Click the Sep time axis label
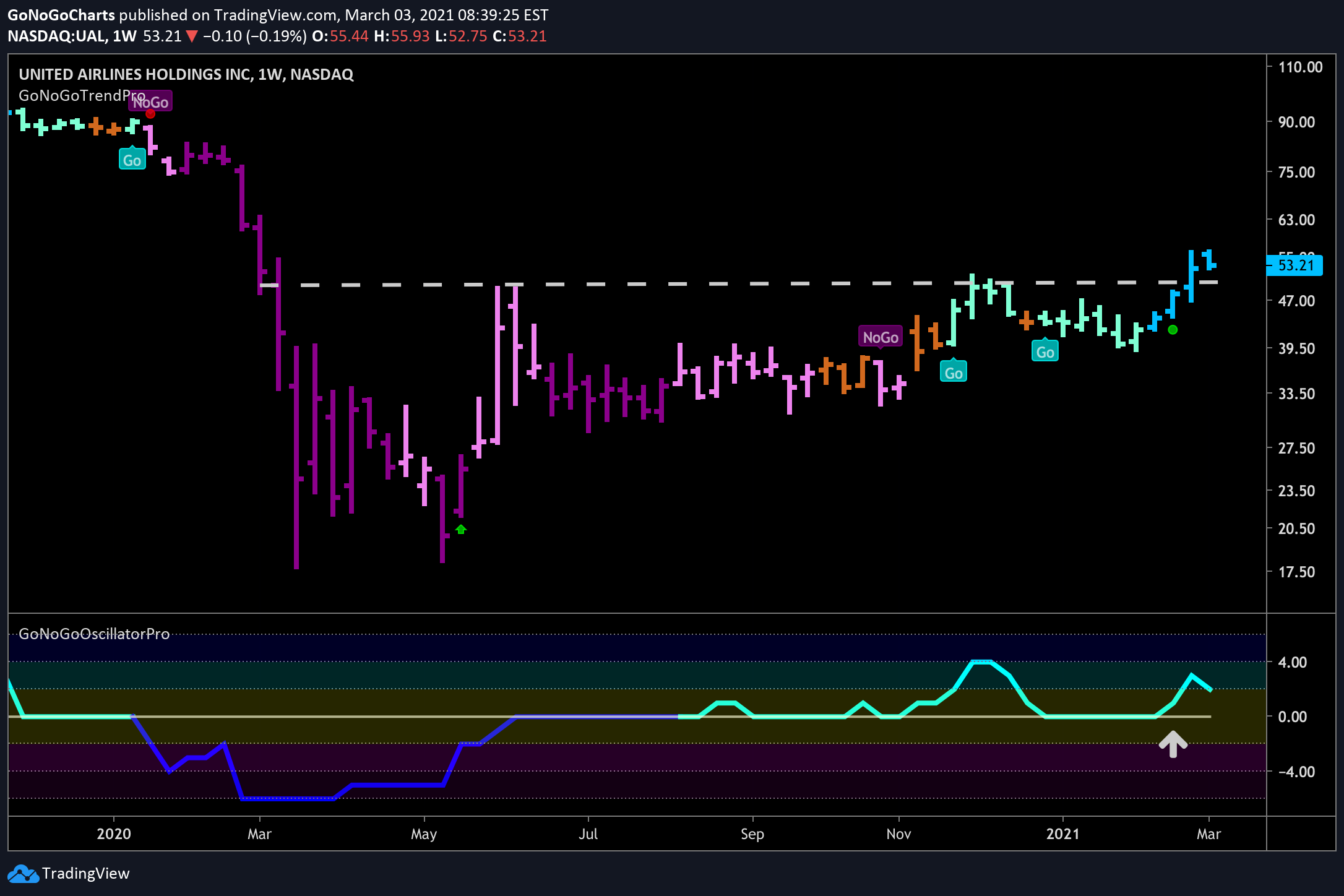Viewport: 1344px width, 896px height. point(752,834)
